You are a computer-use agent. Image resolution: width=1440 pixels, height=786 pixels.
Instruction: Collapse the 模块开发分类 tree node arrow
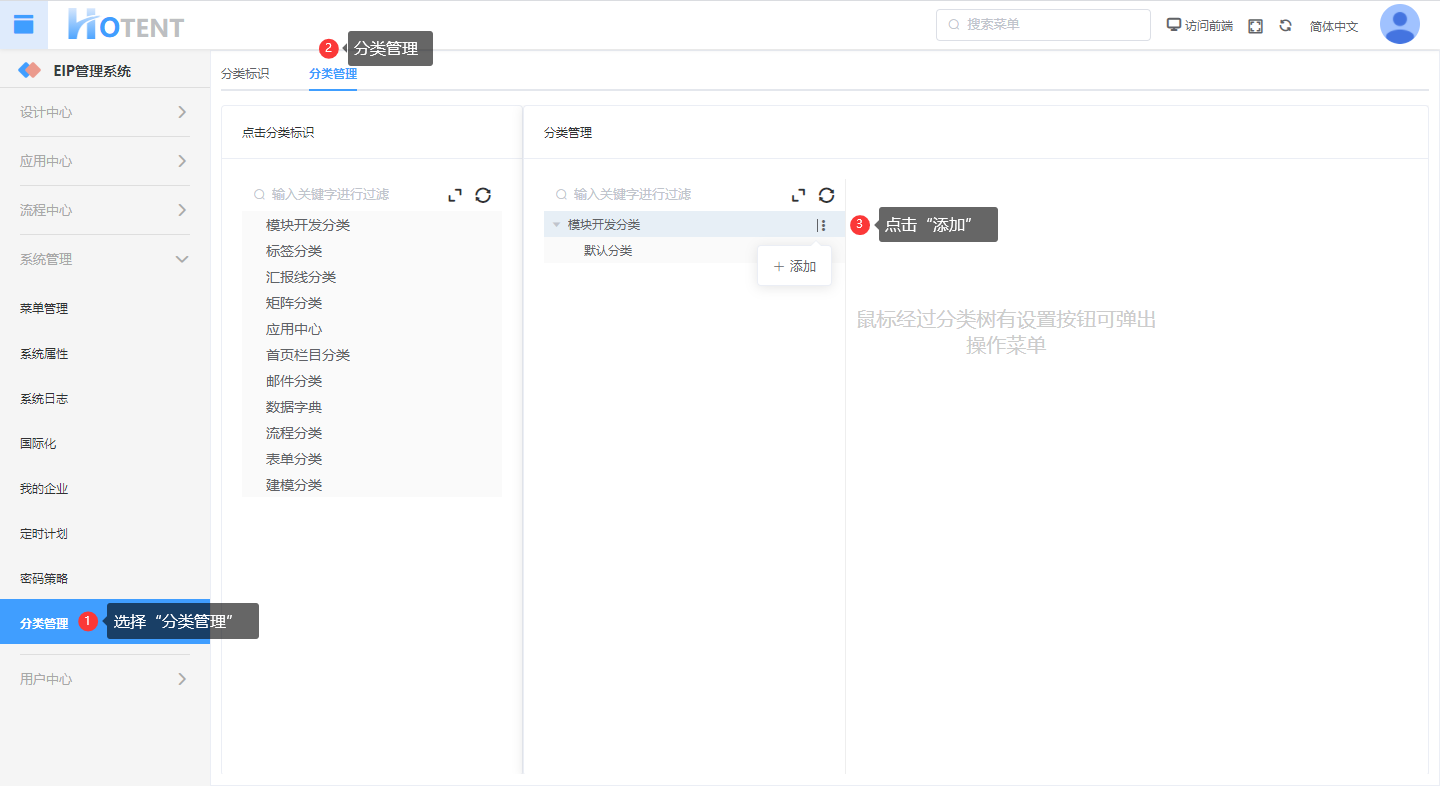(556, 225)
